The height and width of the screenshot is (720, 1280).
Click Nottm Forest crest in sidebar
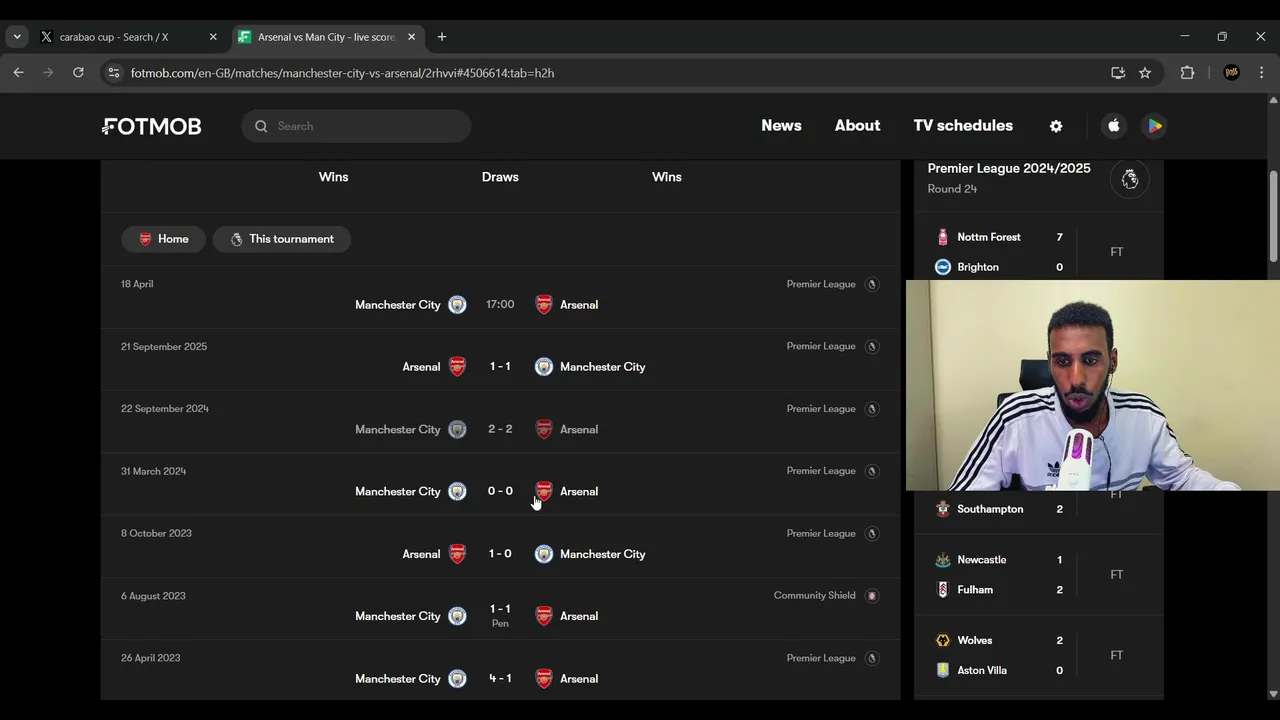[942, 237]
